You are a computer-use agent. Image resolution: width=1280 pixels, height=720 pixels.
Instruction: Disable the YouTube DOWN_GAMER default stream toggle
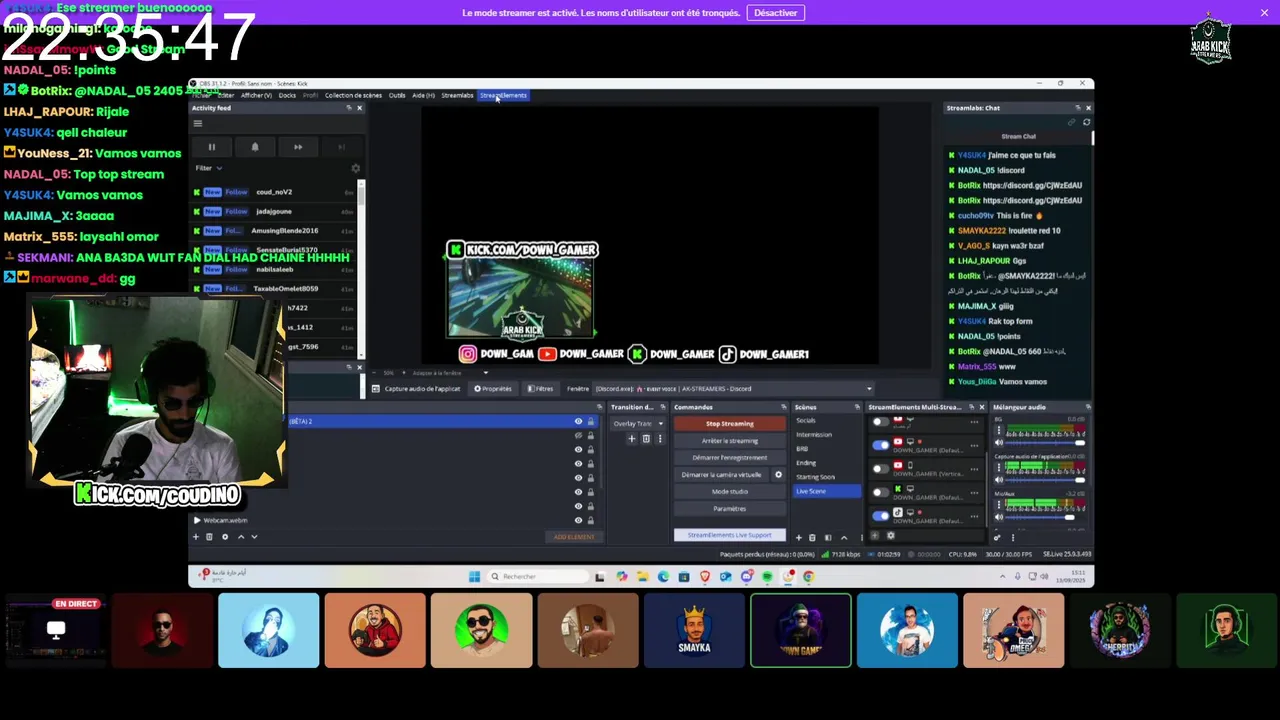point(880,445)
